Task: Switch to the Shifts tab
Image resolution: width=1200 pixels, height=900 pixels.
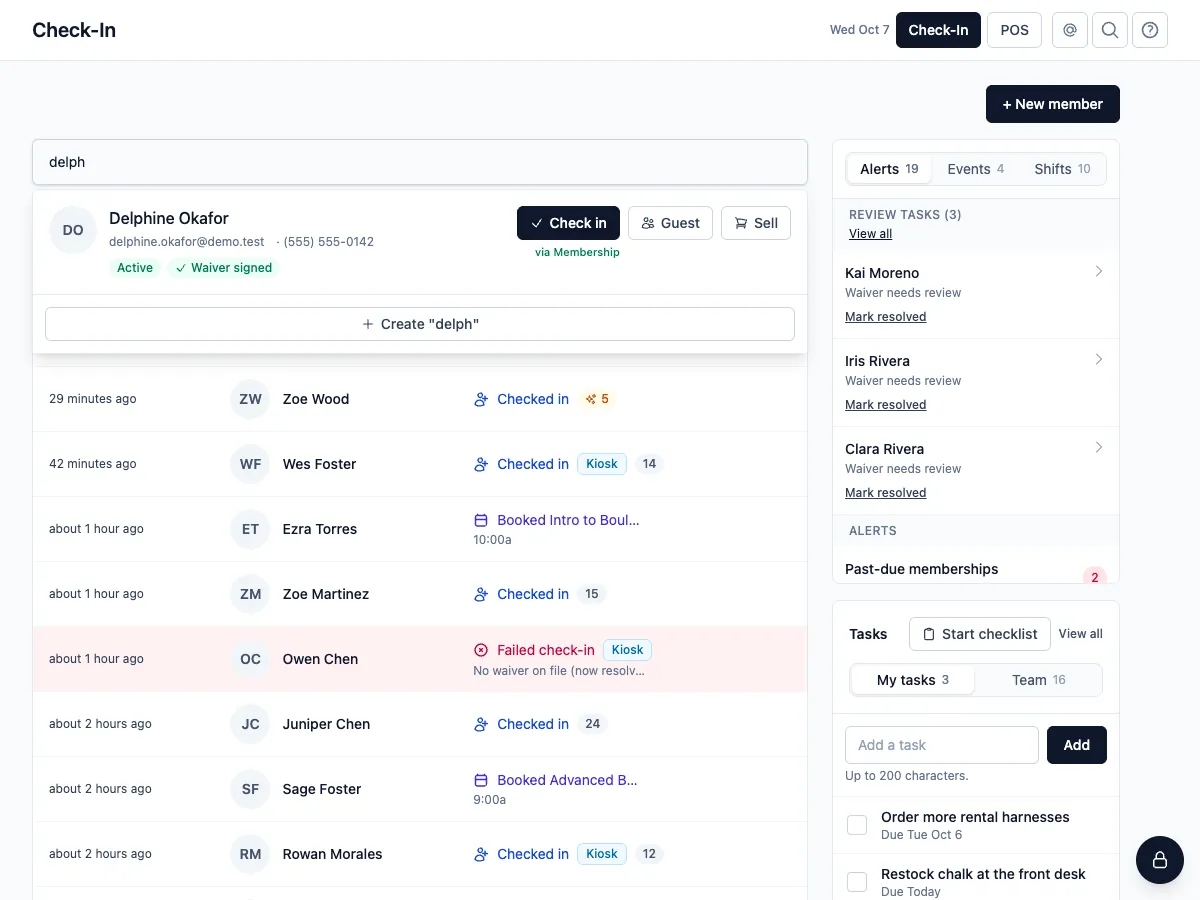Action: (x=1062, y=169)
